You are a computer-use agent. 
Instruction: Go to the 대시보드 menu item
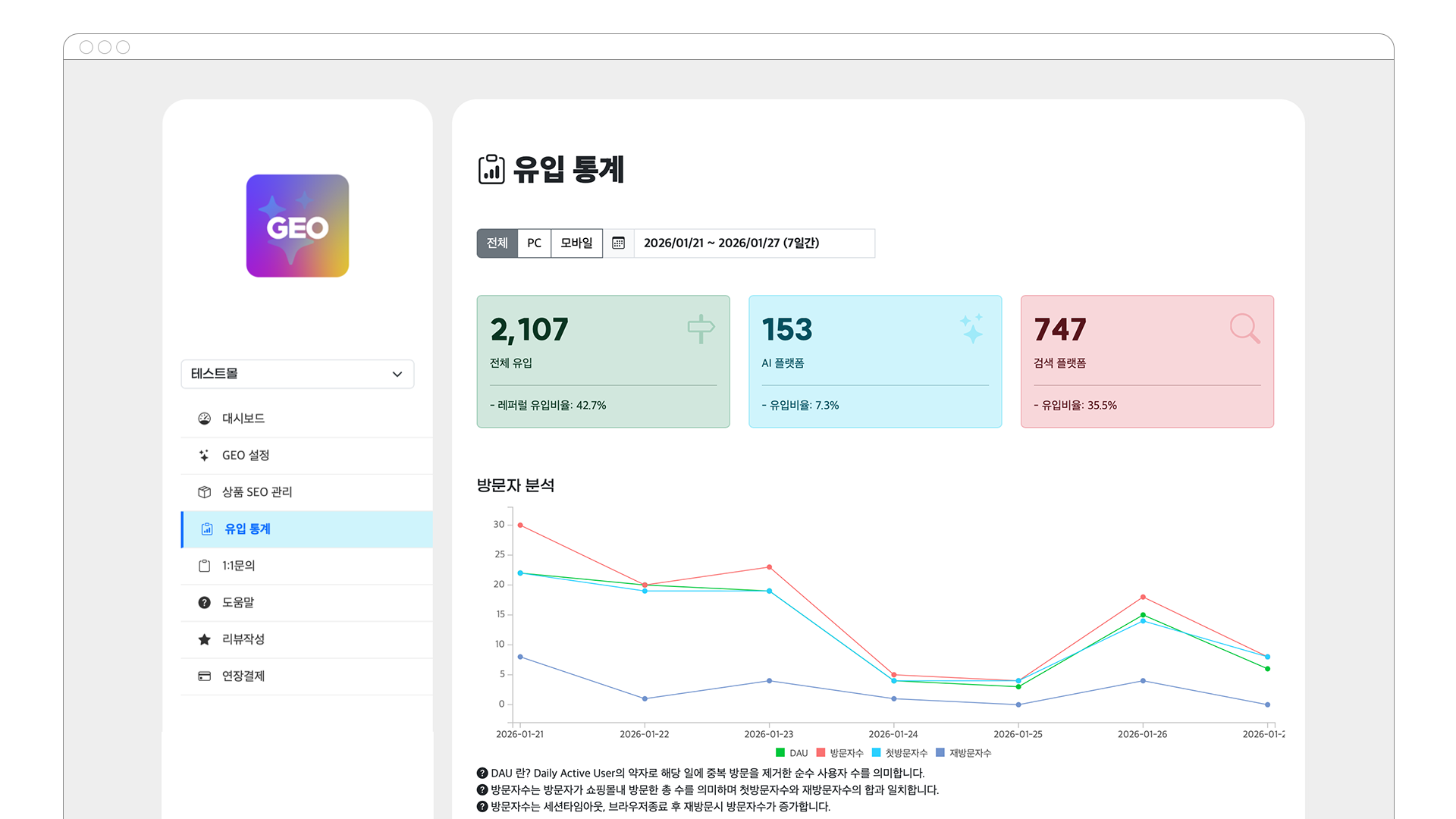click(243, 419)
